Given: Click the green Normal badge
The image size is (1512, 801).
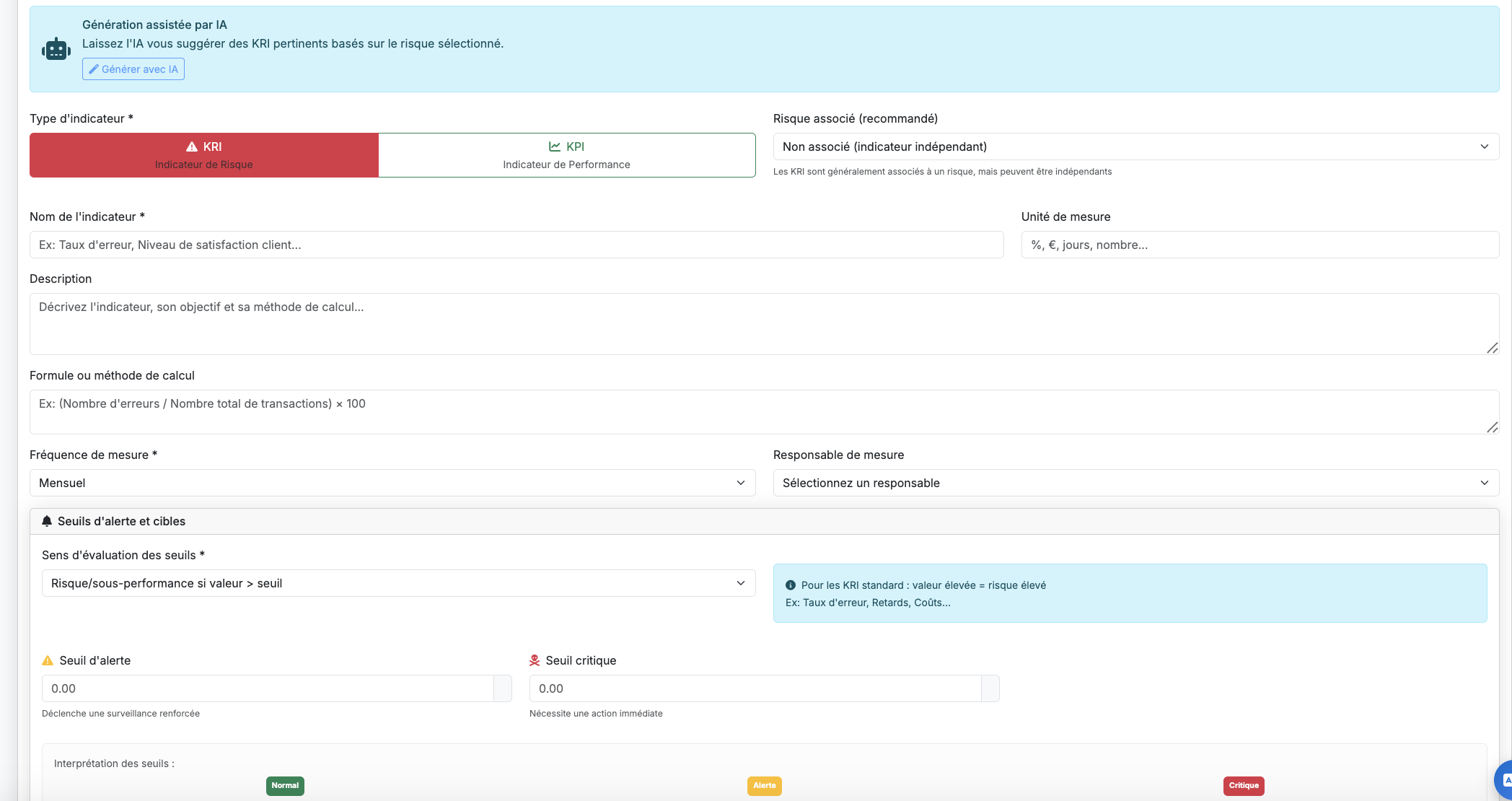Looking at the screenshot, I should [x=285, y=786].
